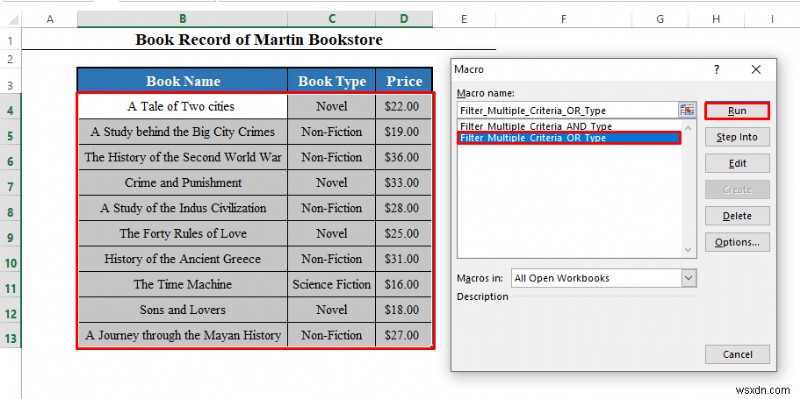
Task: Click the Step Into button
Action: [x=737, y=137]
